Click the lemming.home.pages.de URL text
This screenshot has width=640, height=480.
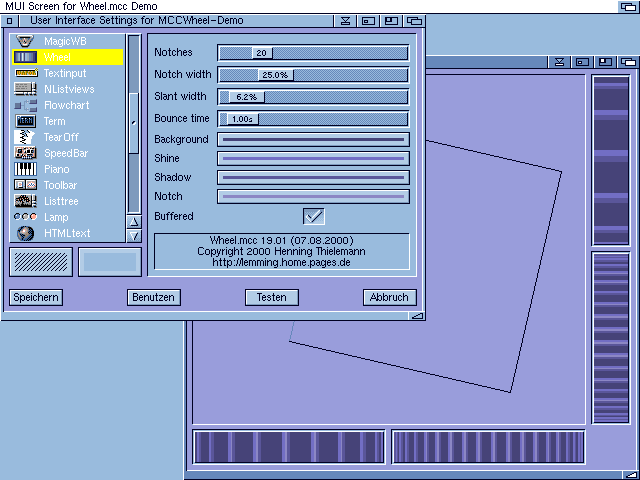281,262
